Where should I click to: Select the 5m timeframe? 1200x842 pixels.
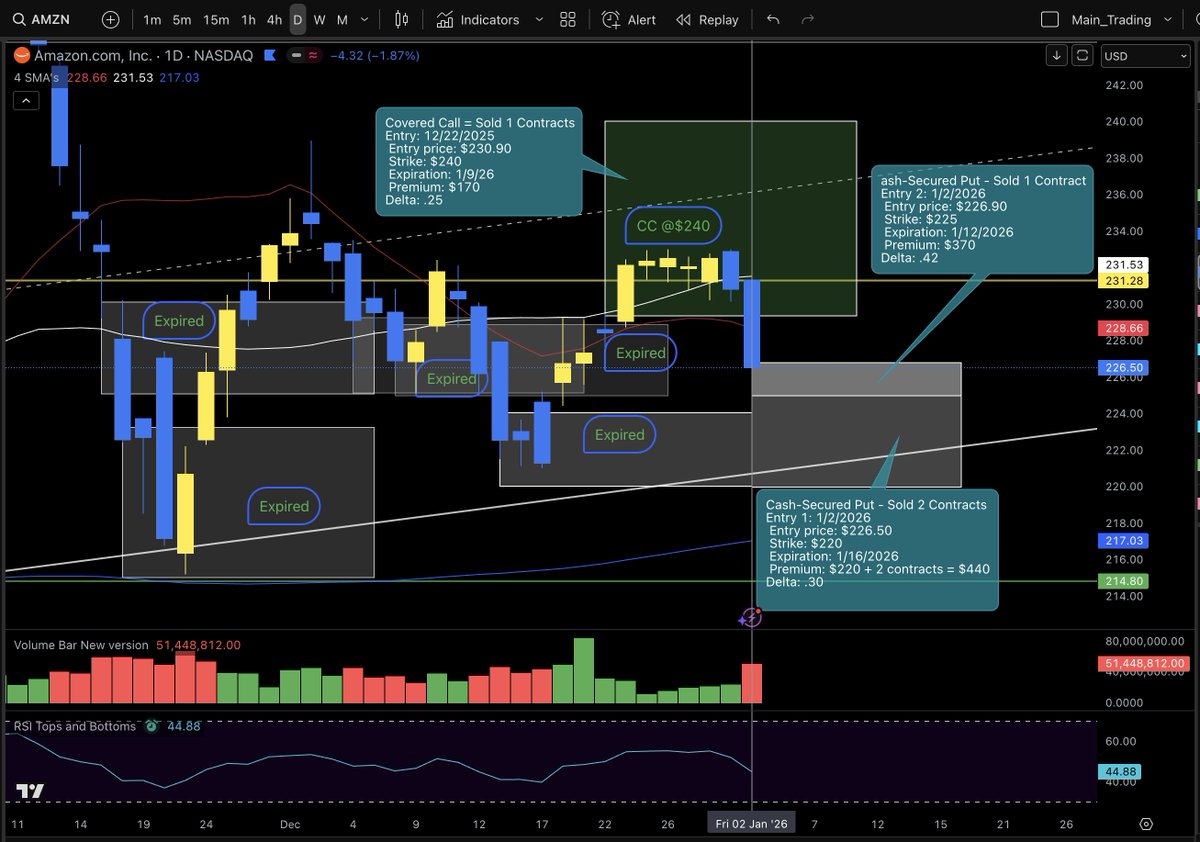181,20
